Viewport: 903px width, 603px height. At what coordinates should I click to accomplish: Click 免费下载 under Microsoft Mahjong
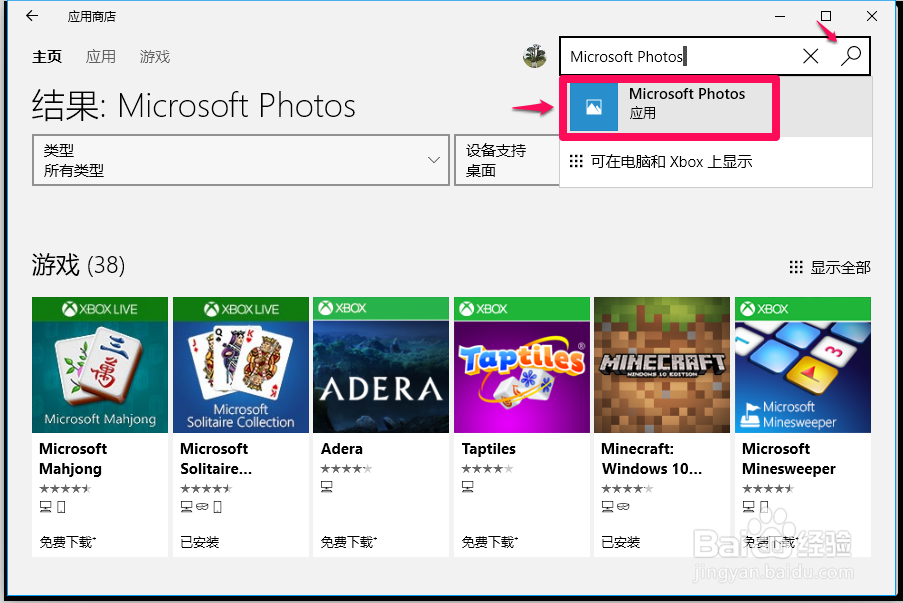tap(67, 542)
